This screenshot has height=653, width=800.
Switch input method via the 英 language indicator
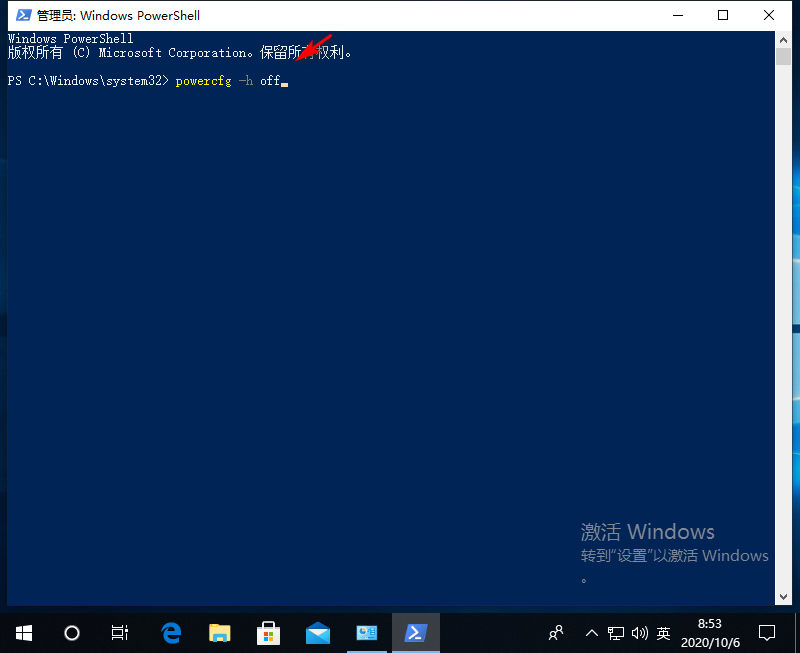(663, 633)
